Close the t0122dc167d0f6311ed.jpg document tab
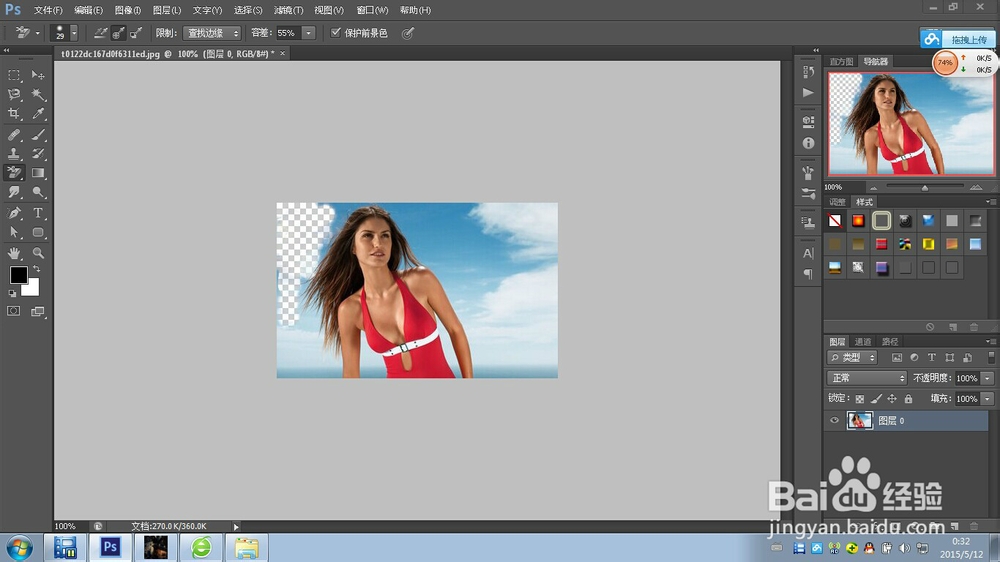 tap(283, 54)
